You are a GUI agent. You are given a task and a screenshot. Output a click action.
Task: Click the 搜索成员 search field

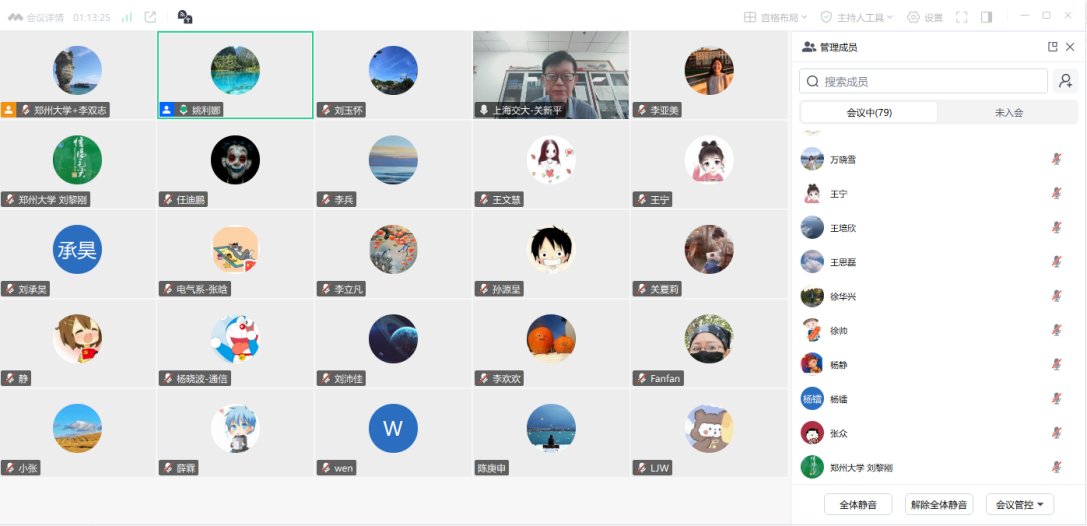click(923, 82)
